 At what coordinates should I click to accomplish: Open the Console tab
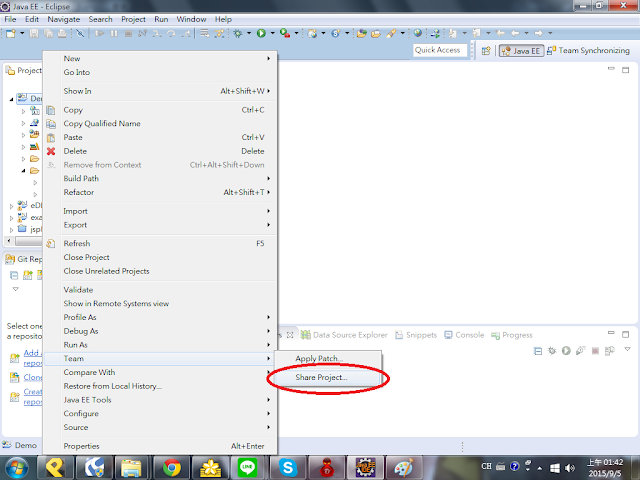[x=464, y=335]
